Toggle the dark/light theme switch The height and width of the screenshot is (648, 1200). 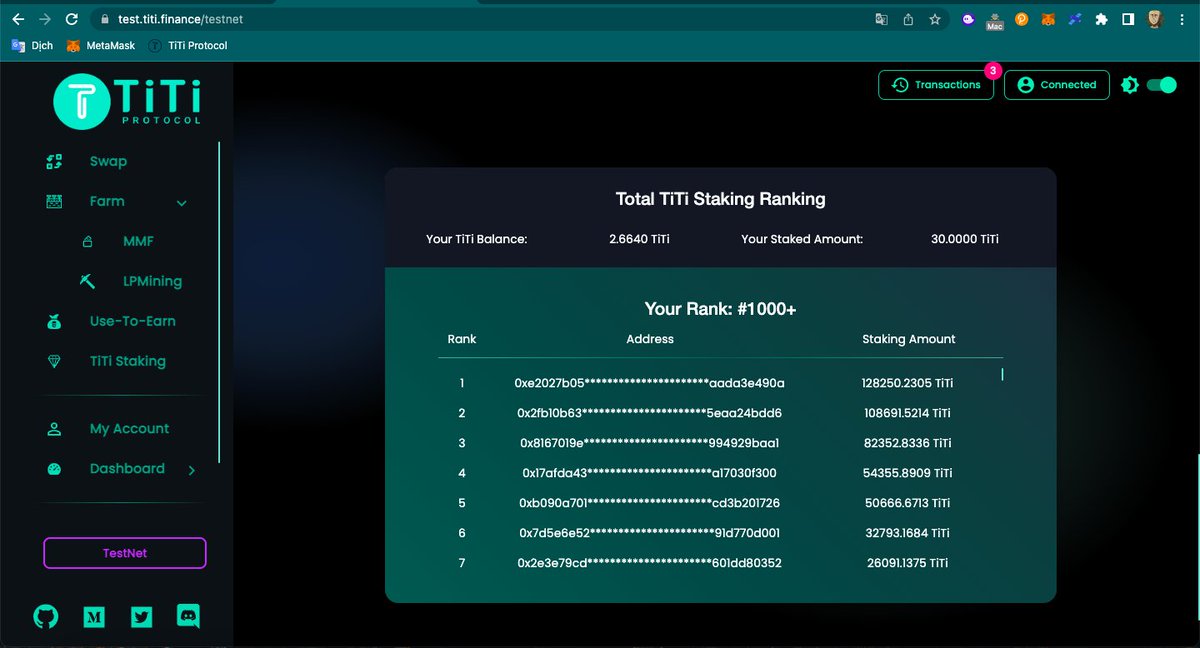[x=1161, y=85]
